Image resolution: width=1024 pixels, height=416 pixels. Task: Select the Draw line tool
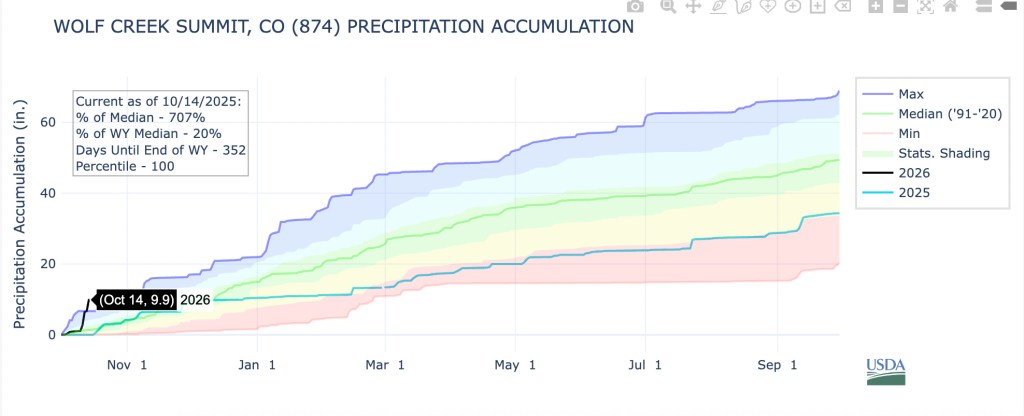point(718,7)
